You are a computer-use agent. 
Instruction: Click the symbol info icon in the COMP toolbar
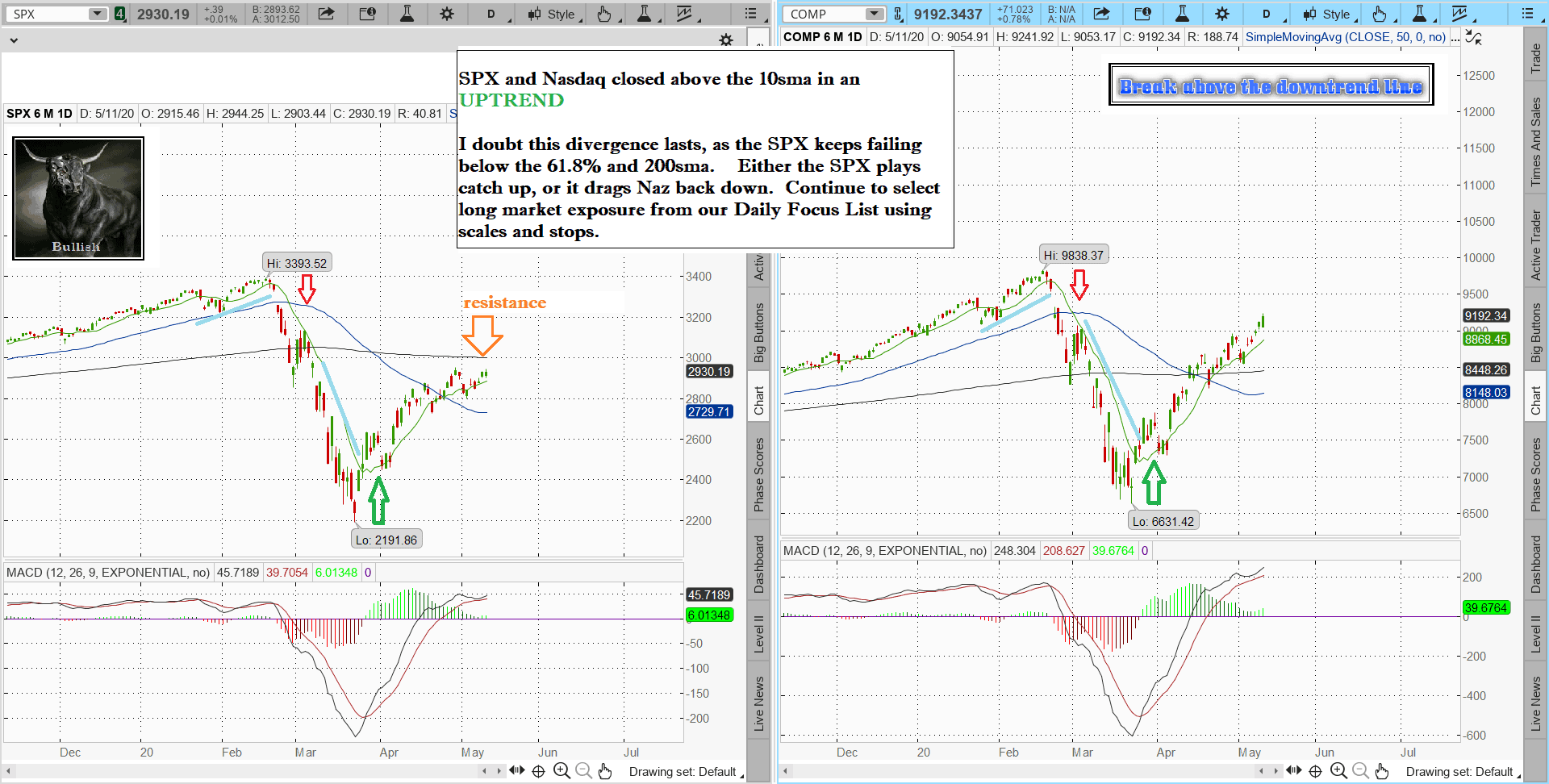1142,14
